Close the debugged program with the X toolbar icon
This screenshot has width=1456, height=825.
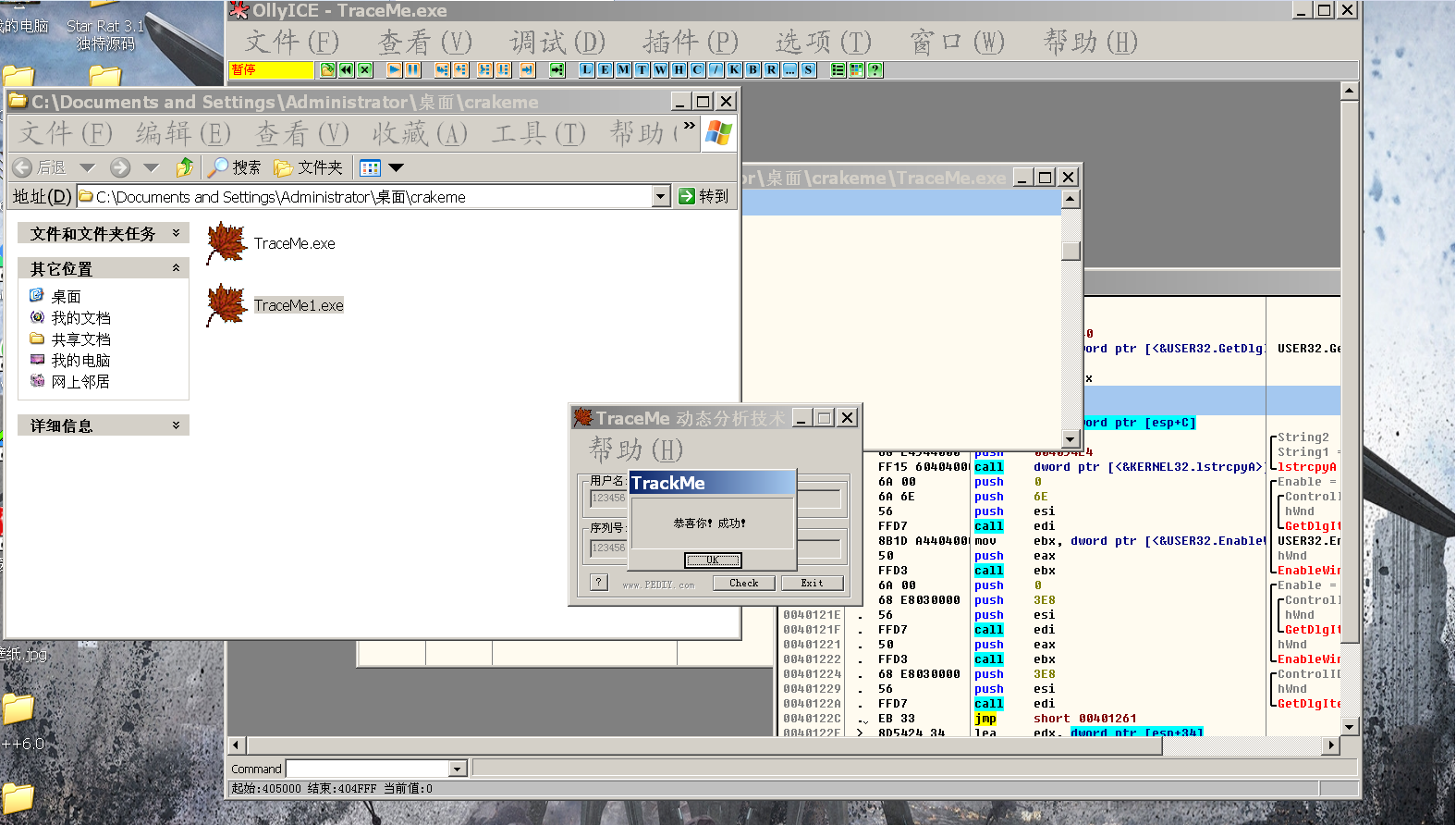pyautogui.click(x=364, y=69)
